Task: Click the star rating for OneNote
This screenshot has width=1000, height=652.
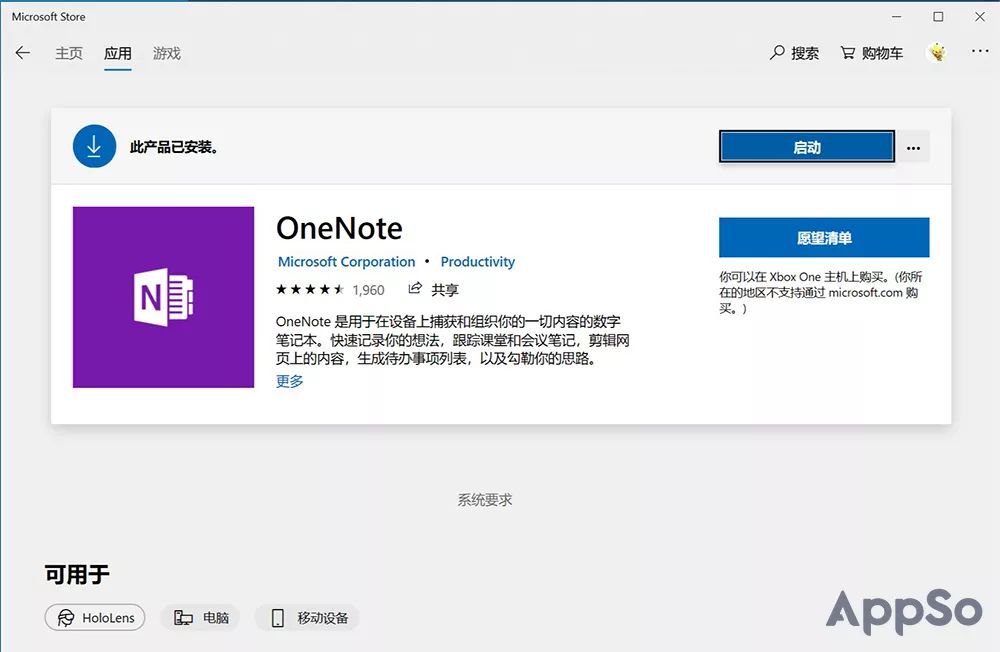Action: point(310,290)
